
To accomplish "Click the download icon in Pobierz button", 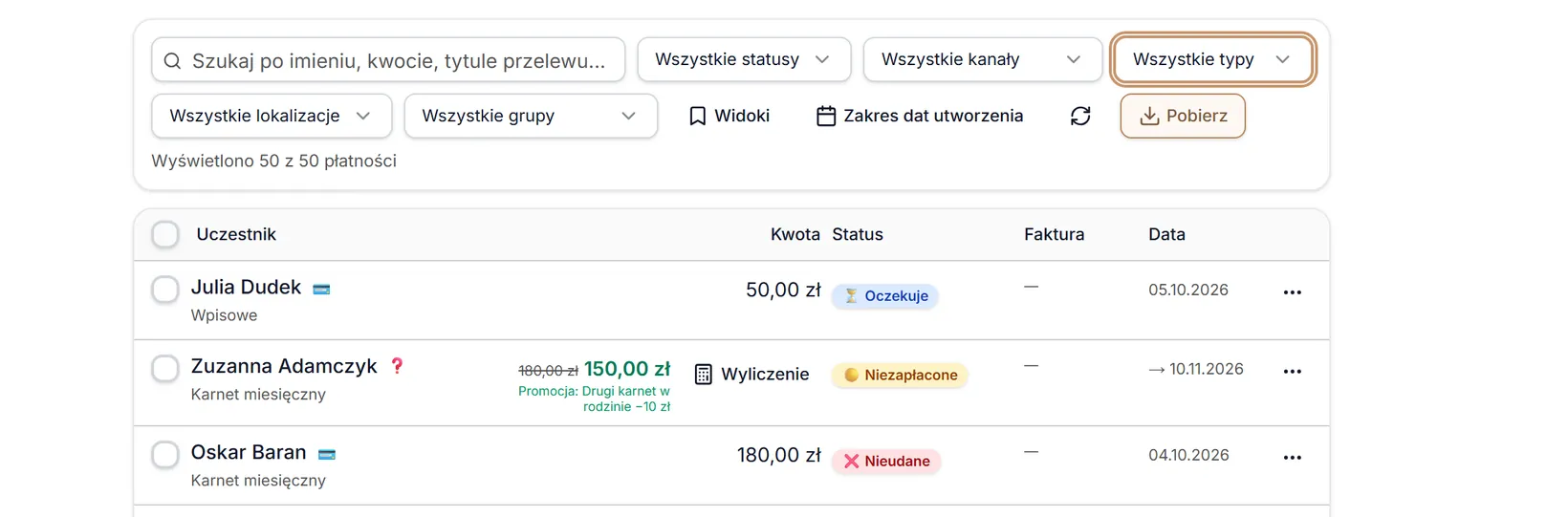I will 1149,116.
